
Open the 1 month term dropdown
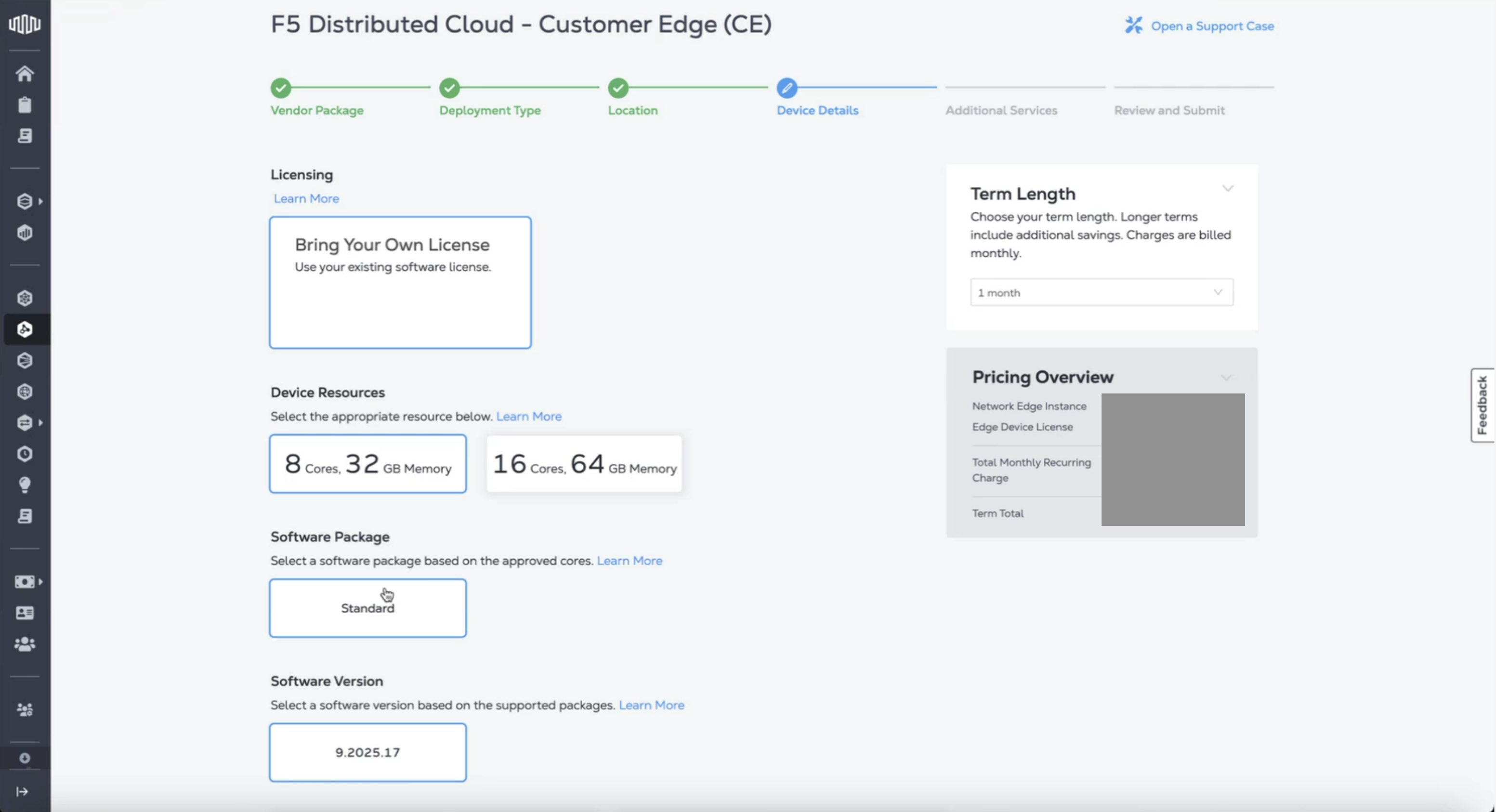pos(1101,292)
